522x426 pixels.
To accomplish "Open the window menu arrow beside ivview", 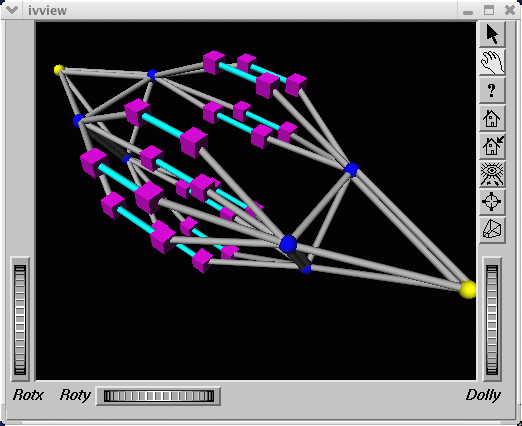I will (x=12, y=10).
